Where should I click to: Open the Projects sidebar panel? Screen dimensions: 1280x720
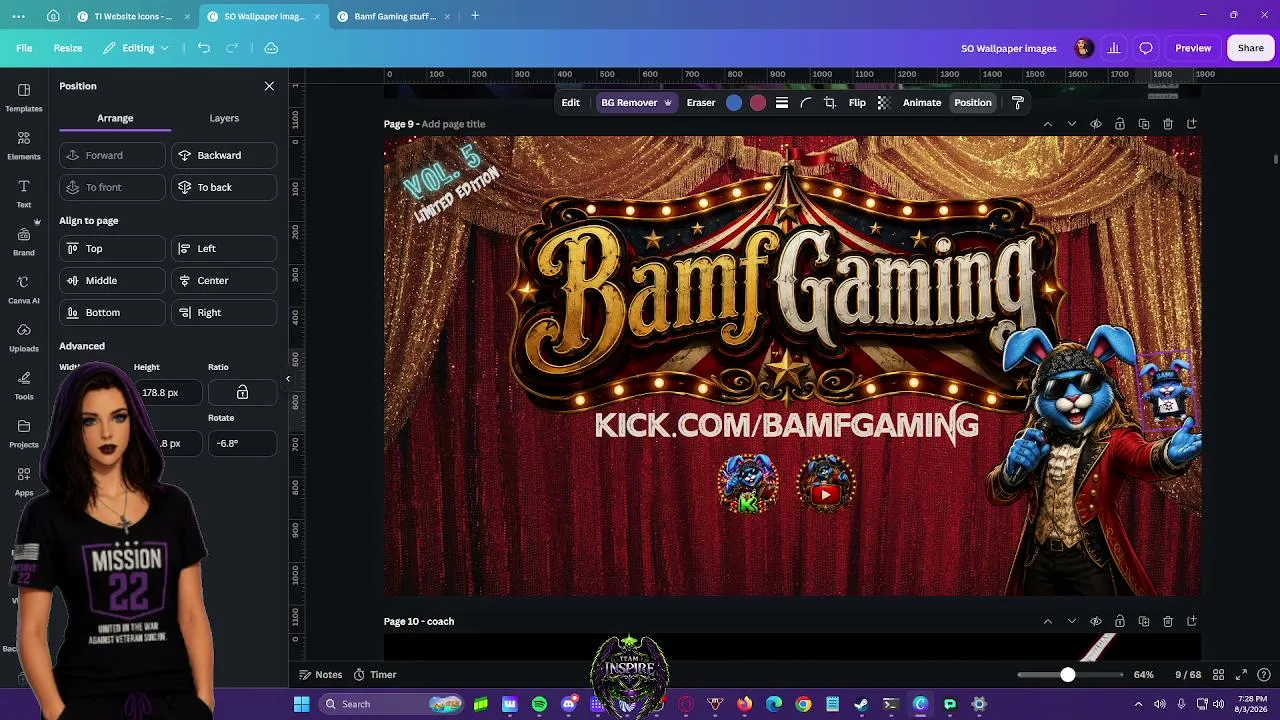24,433
